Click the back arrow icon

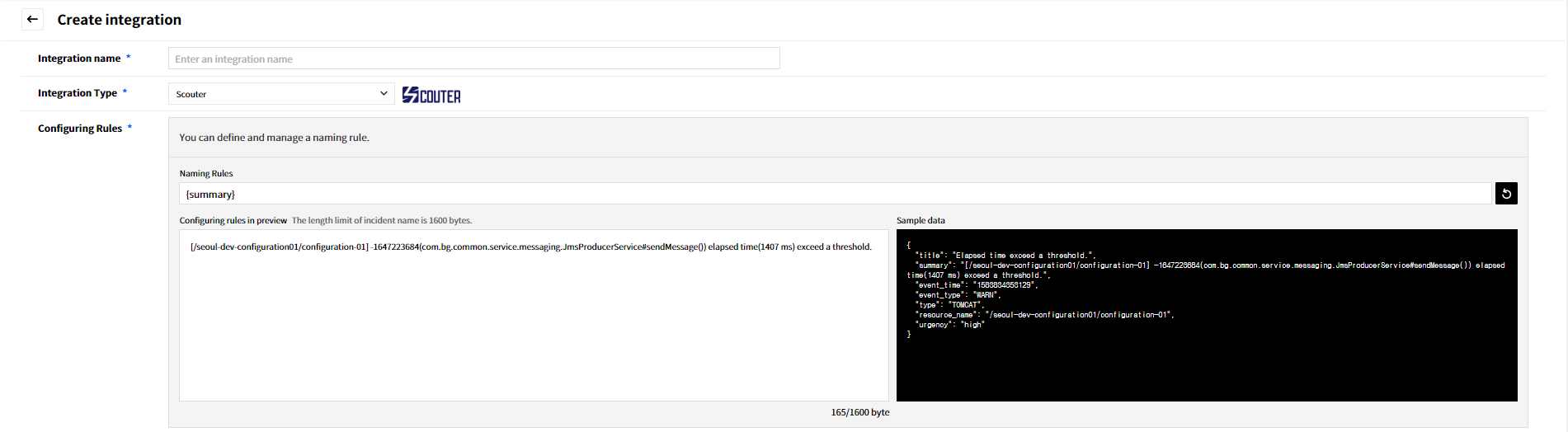click(x=32, y=19)
